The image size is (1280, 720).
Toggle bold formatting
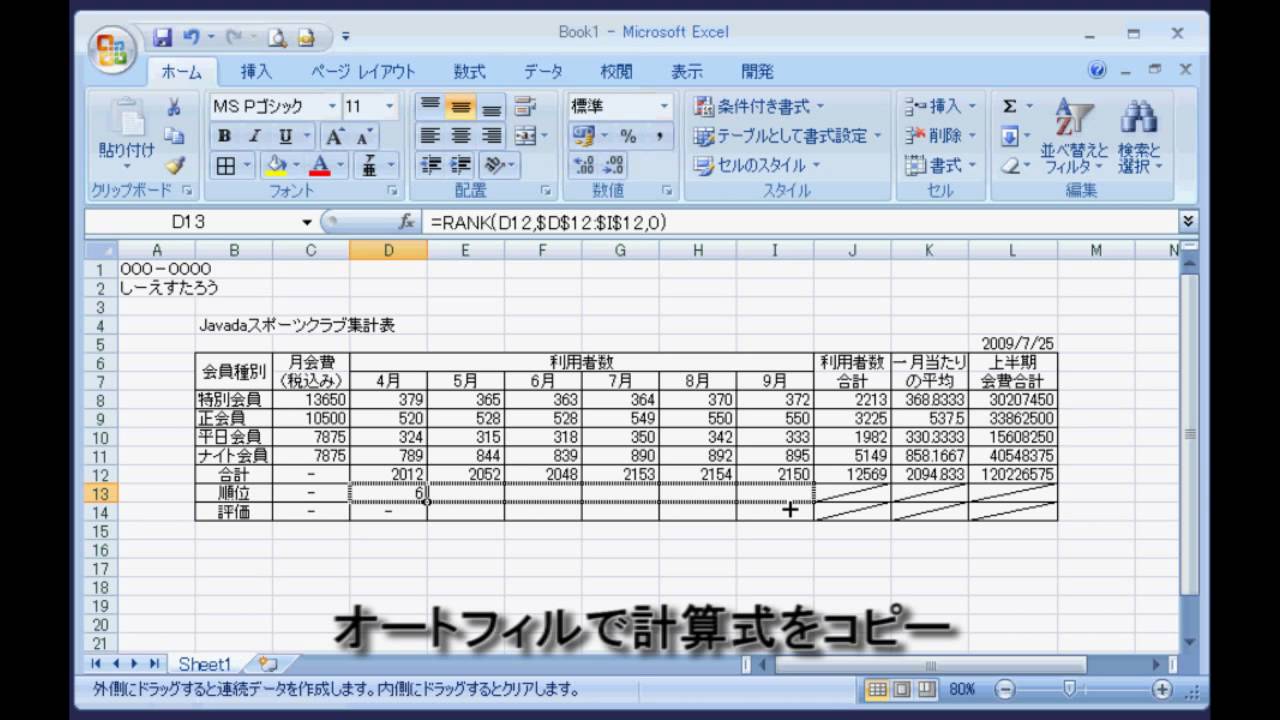[225, 136]
